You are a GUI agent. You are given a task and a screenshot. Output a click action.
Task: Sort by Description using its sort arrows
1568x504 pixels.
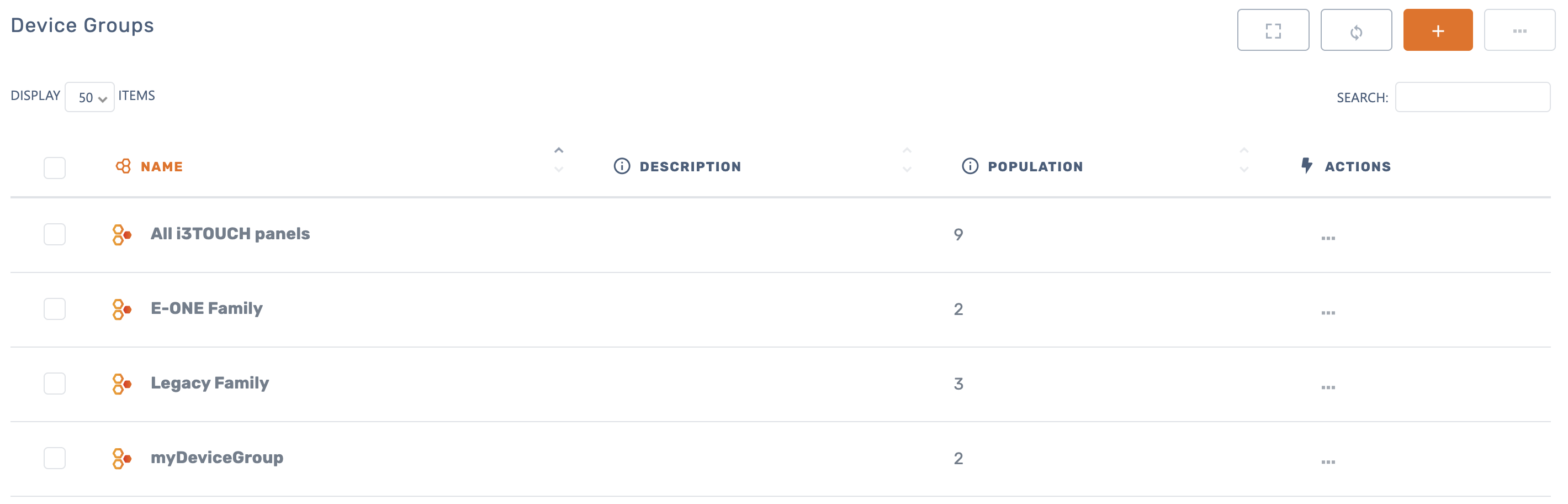coord(907,160)
